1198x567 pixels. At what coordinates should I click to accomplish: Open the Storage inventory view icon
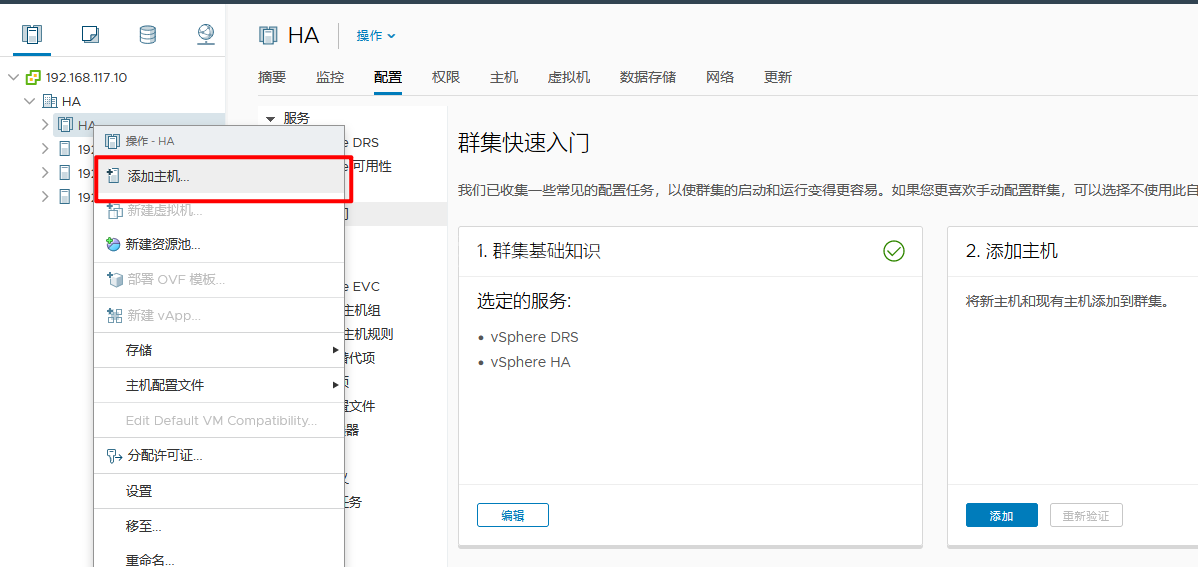coord(147,35)
